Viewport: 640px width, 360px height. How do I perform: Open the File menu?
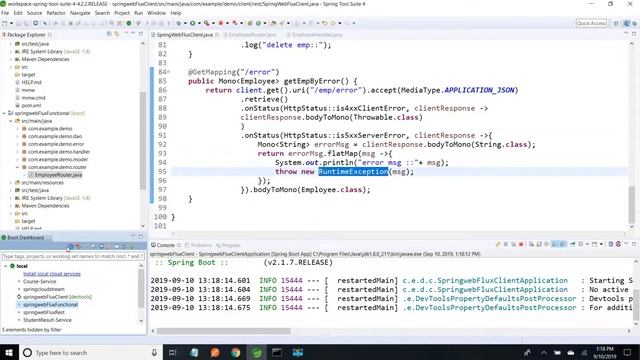click(x=5, y=13)
